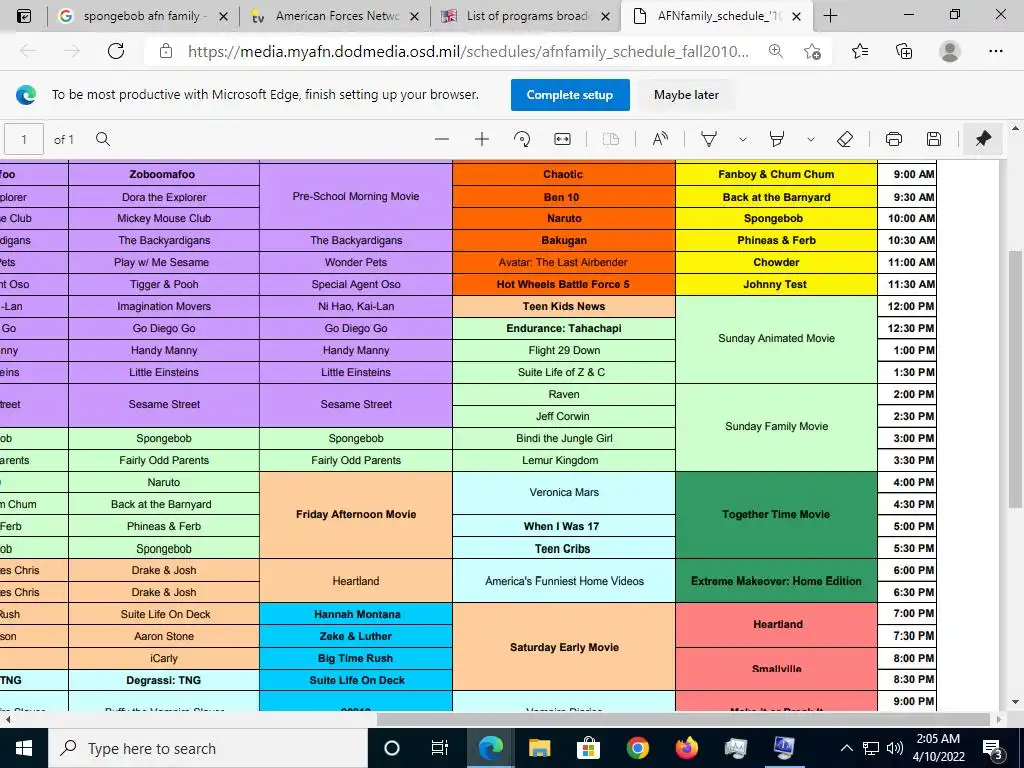Click the 'Endurance: Tahachapi' cell

pos(564,328)
